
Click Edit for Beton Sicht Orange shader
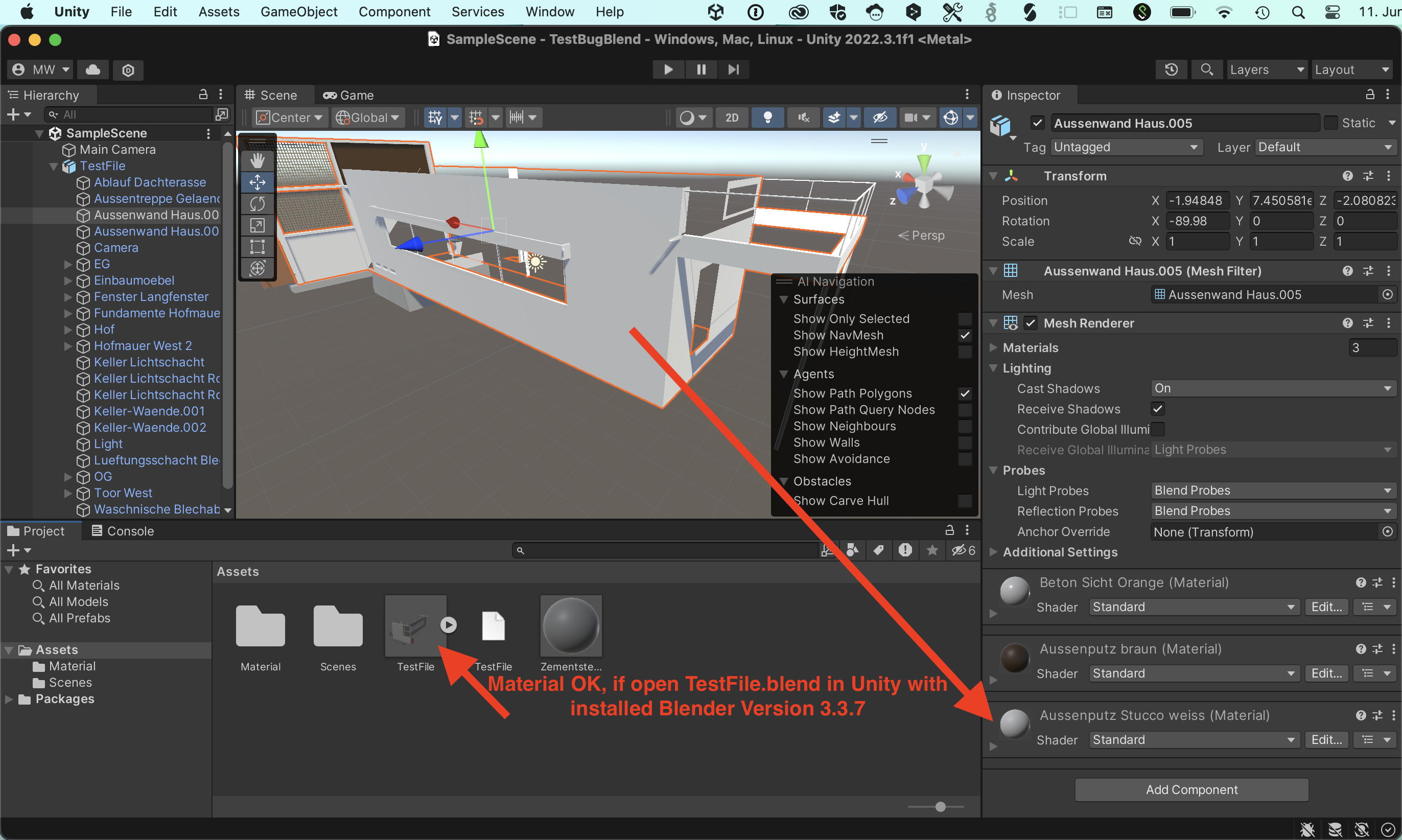(x=1326, y=607)
